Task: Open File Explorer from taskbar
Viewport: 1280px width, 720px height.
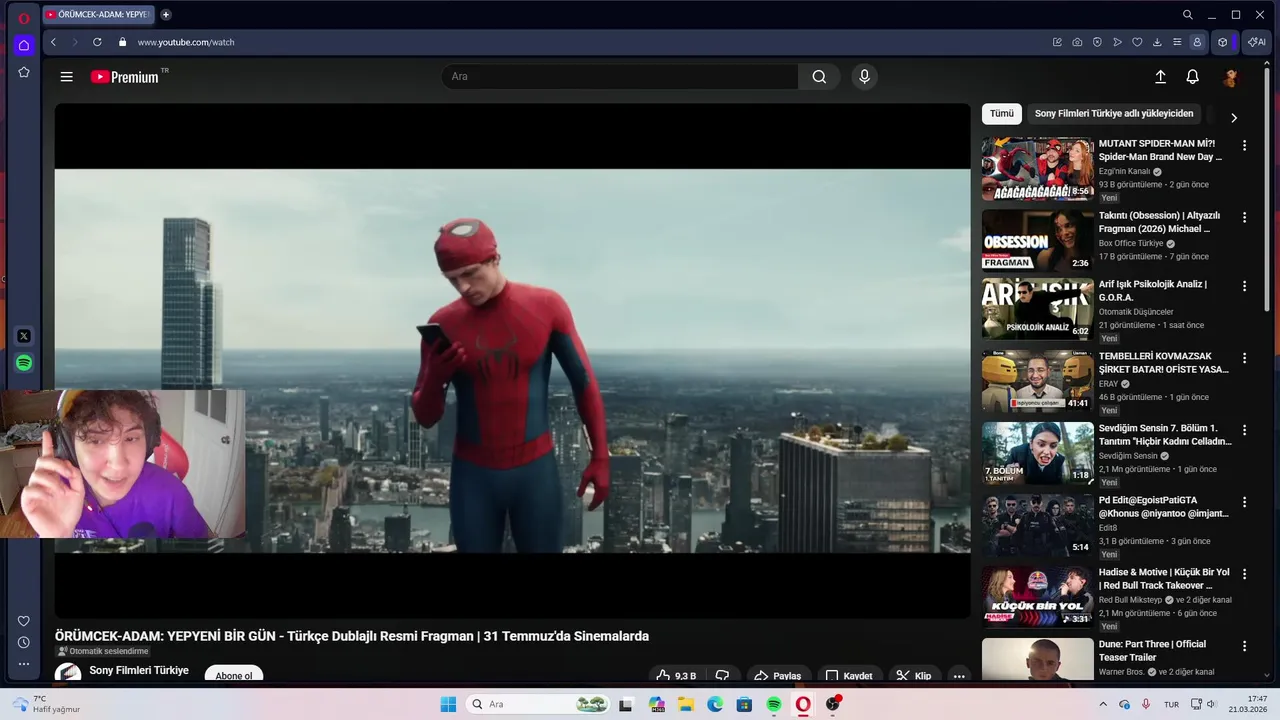Action: coord(686,704)
